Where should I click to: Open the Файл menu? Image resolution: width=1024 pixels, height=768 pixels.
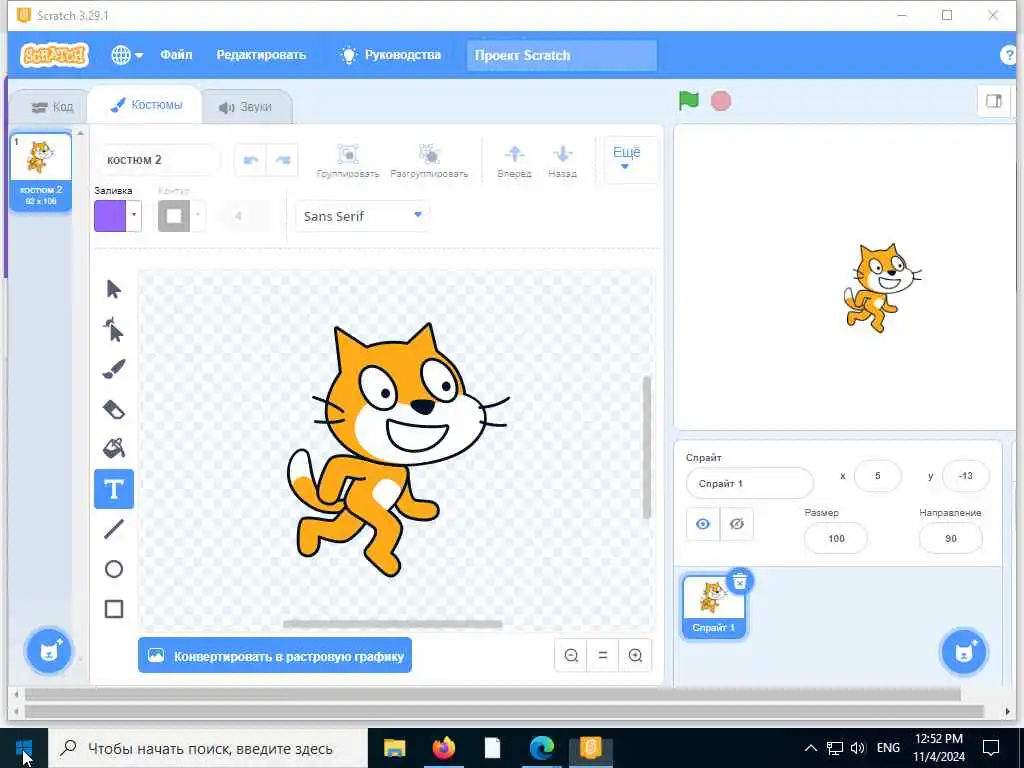point(176,55)
